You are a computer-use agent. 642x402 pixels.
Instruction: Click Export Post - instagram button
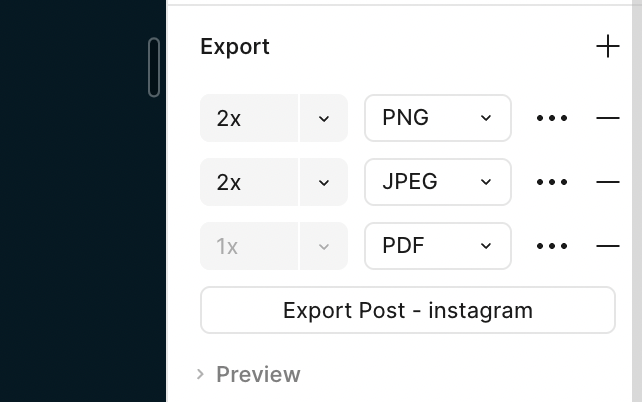(x=408, y=310)
